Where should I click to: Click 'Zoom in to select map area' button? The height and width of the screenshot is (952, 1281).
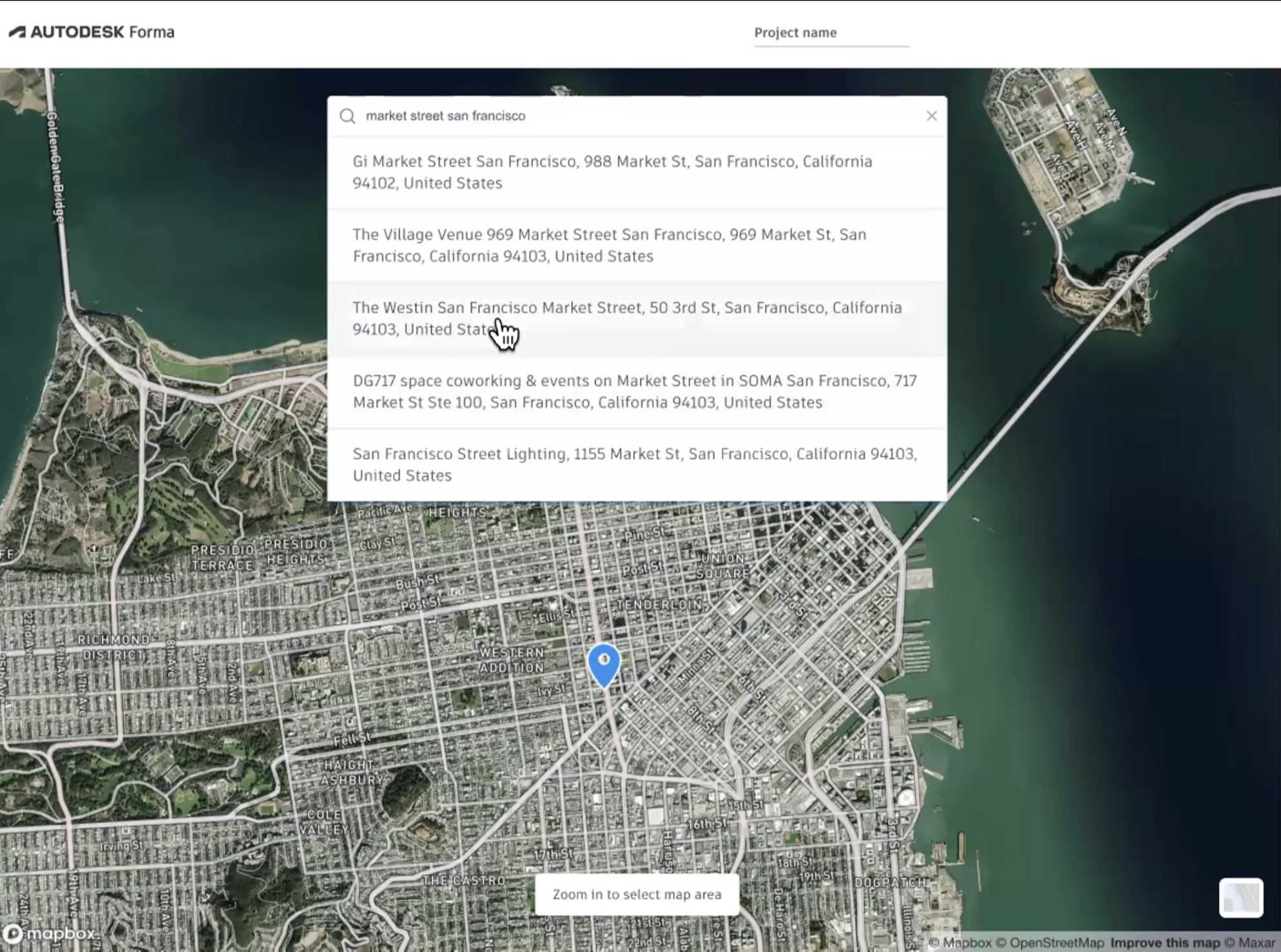coord(637,894)
